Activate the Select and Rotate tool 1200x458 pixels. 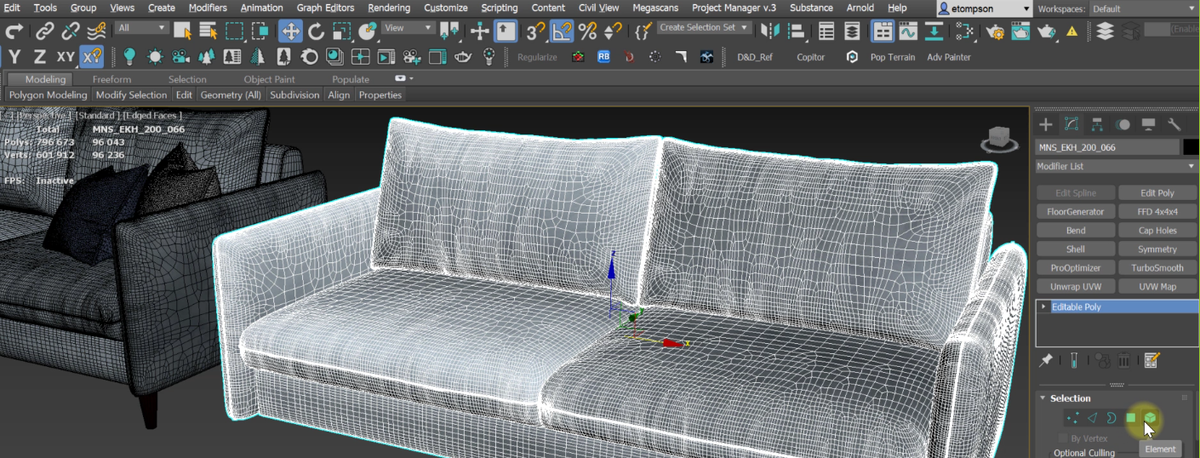315,31
